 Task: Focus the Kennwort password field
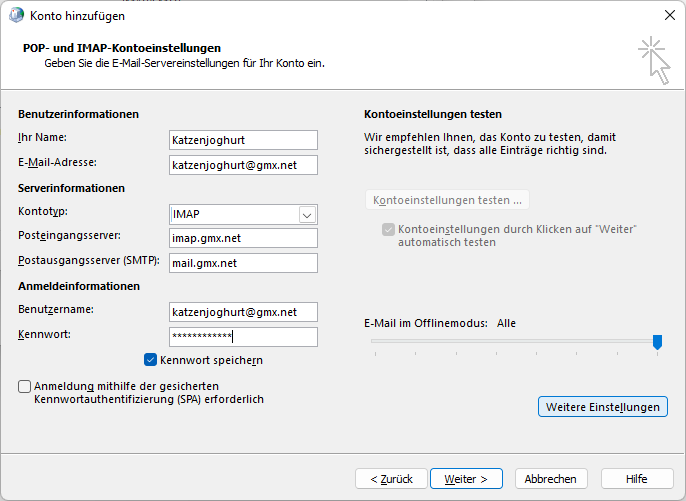click(243, 337)
